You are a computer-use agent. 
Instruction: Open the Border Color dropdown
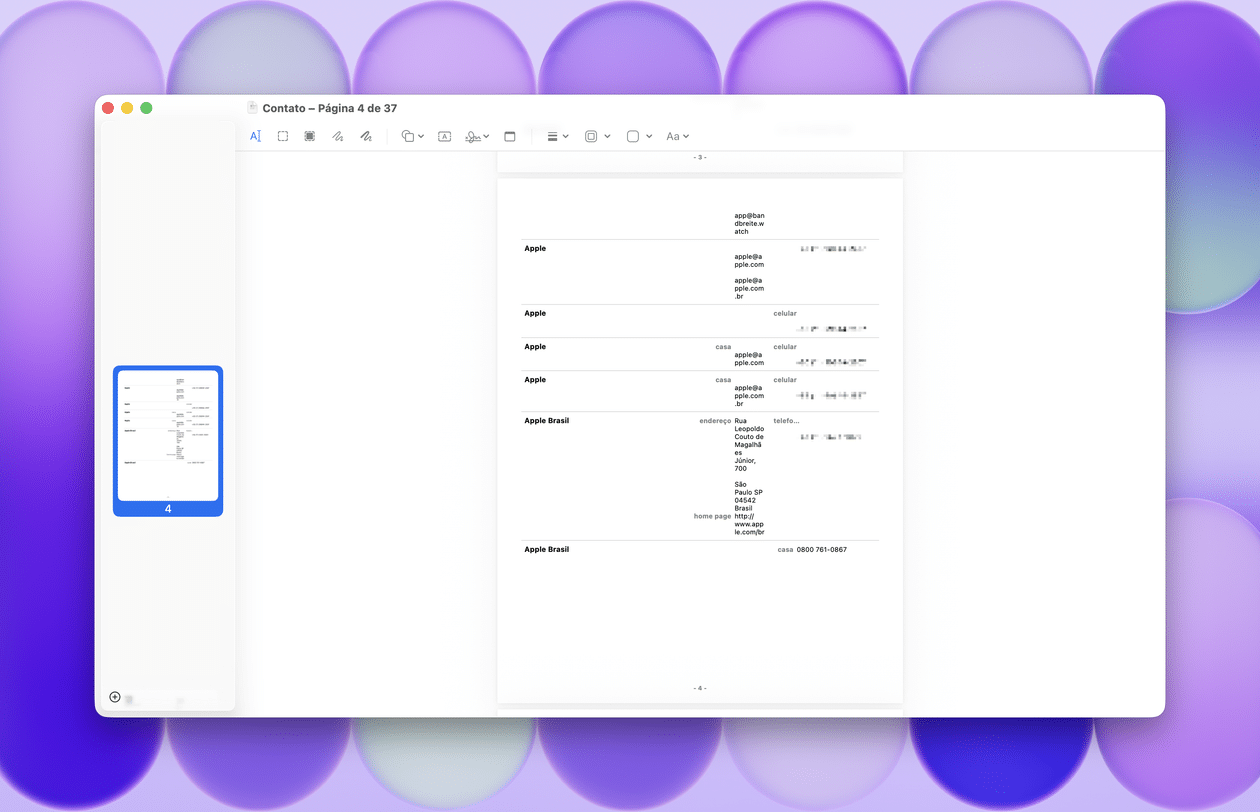597,136
